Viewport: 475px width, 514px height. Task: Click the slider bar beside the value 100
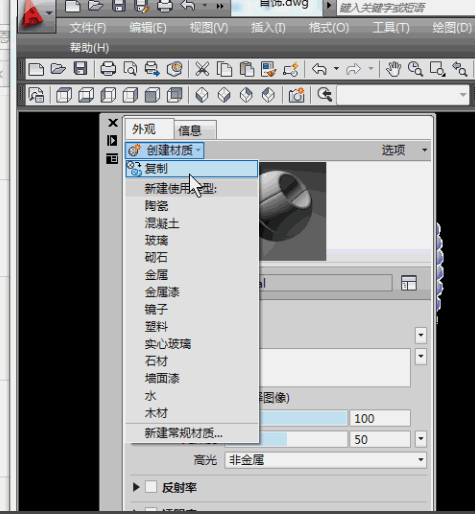point(303,418)
